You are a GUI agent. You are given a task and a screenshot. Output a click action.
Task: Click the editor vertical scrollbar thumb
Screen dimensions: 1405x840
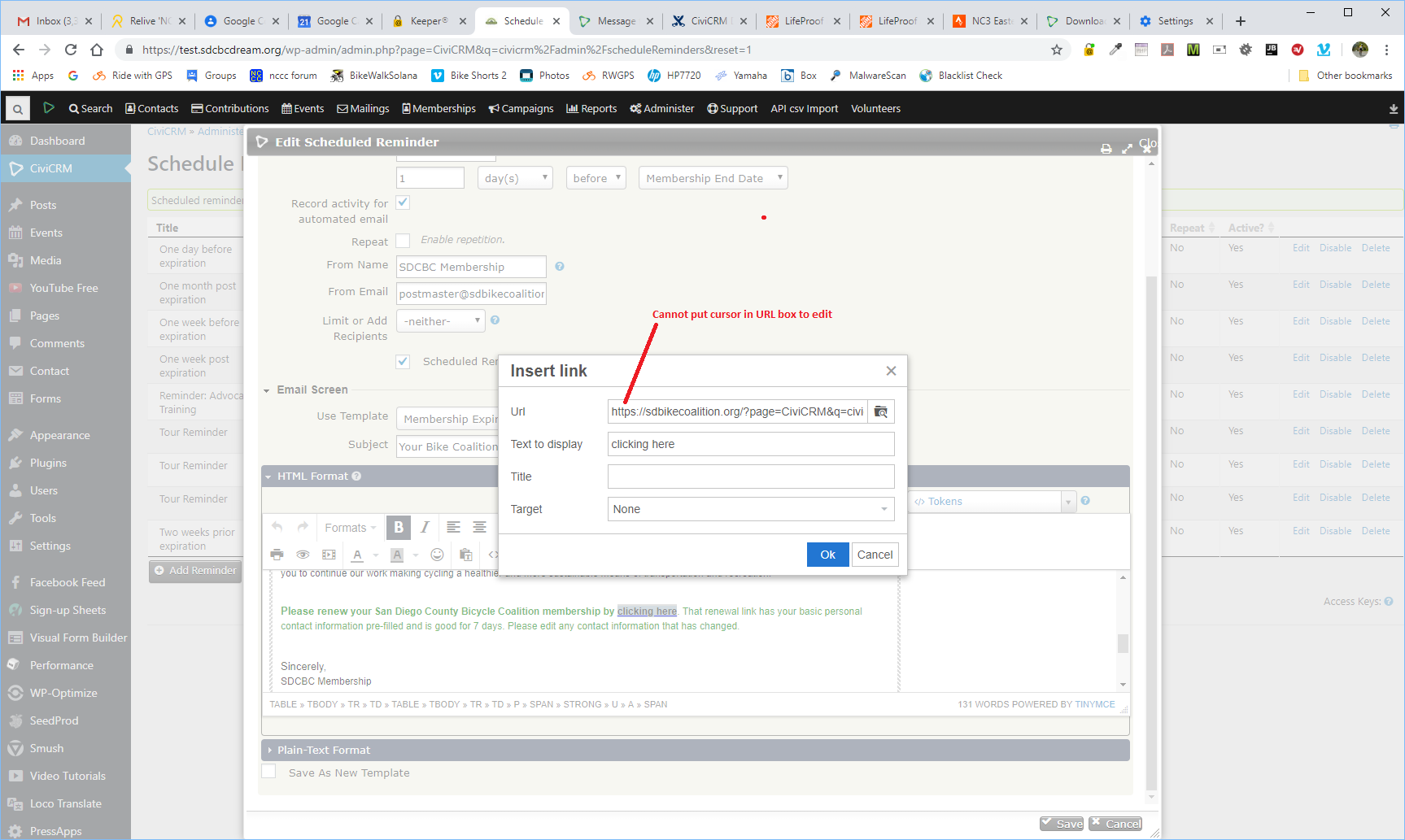(x=1123, y=643)
